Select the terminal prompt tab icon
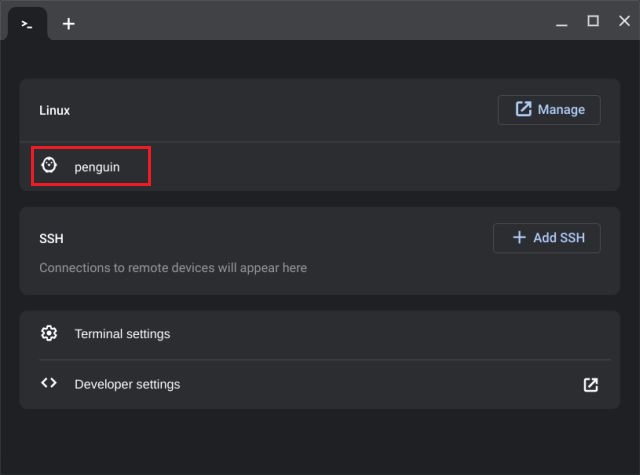This screenshot has height=475, width=640. click(x=27, y=23)
